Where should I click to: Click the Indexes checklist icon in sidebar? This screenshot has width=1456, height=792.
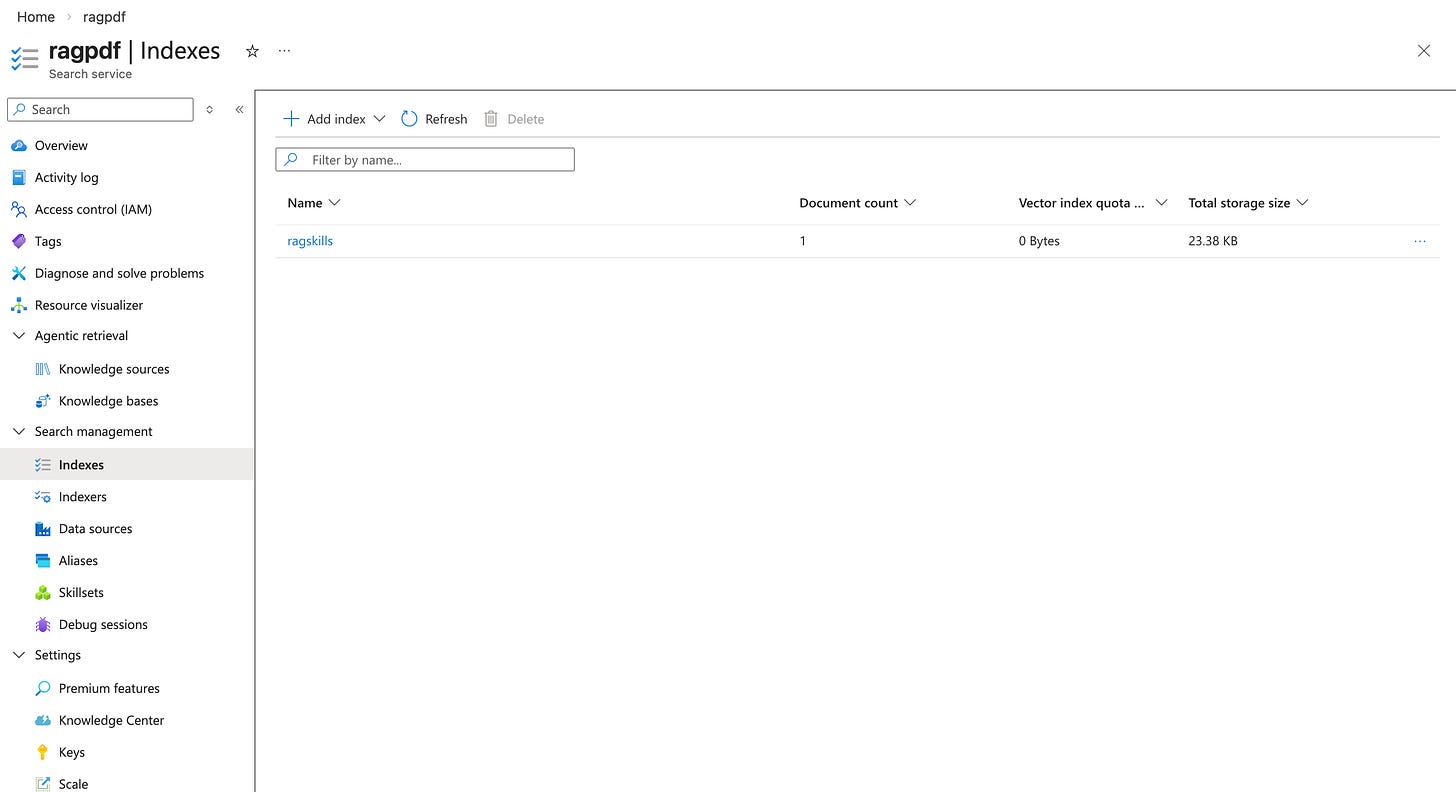click(x=42, y=465)
